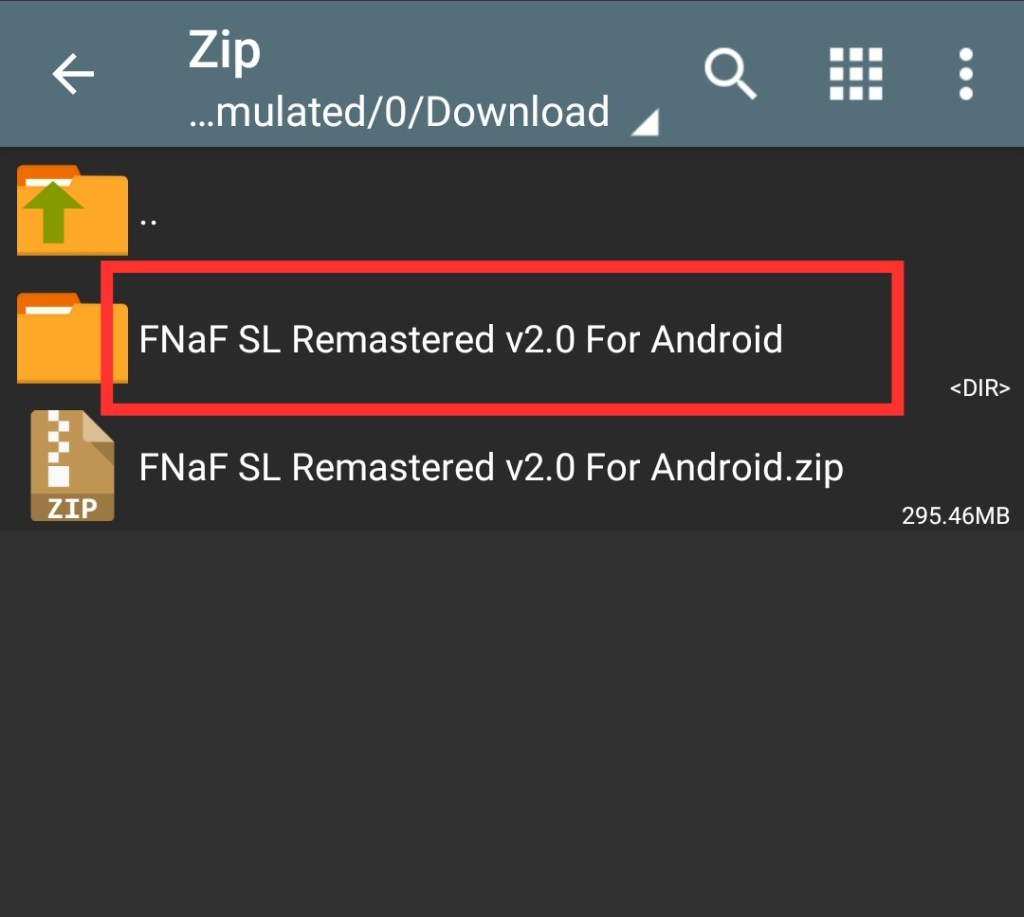1024x917 pixels.
Task: Select FNaF SL Remastered v2.0 For Android.zip file name
Action: point(491,467)
